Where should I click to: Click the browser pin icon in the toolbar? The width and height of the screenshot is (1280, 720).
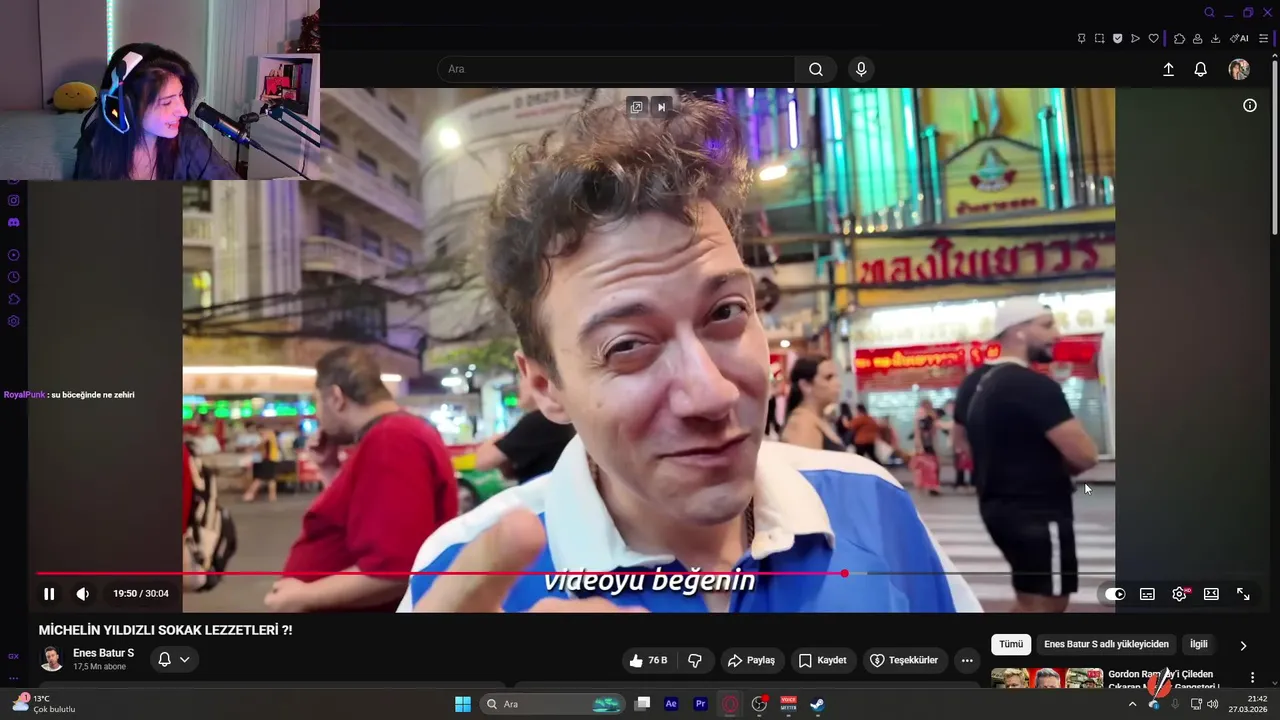pyautogui.click(x=1081, y=39)
